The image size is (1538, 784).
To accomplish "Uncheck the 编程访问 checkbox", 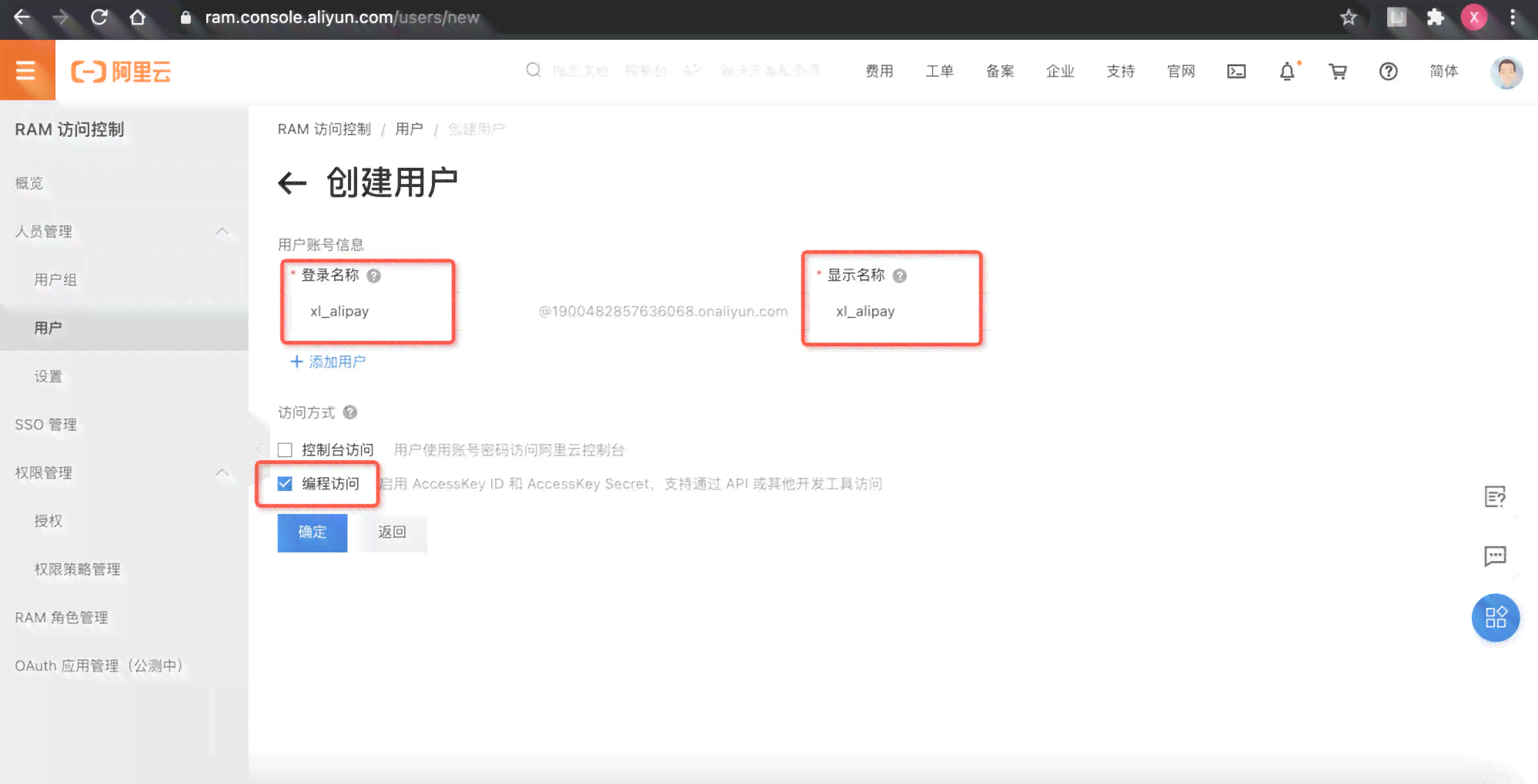I will (x=285, y=483).
